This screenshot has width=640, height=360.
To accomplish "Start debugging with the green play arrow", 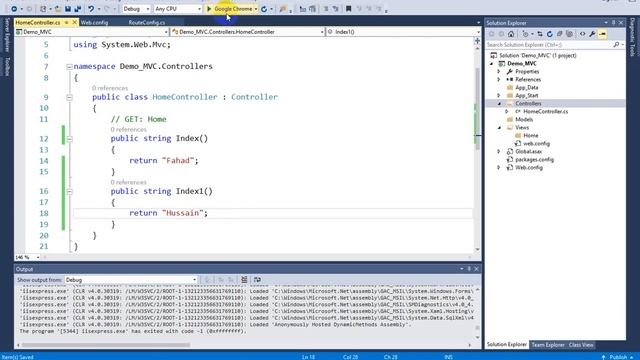I will (x=209, y=9).
